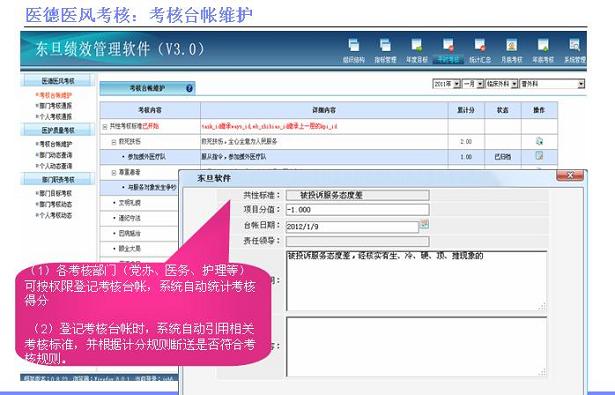
Task: Click the 东旦软件 dialog title bar
Action: pyautogui.click(x=369, y=178)
